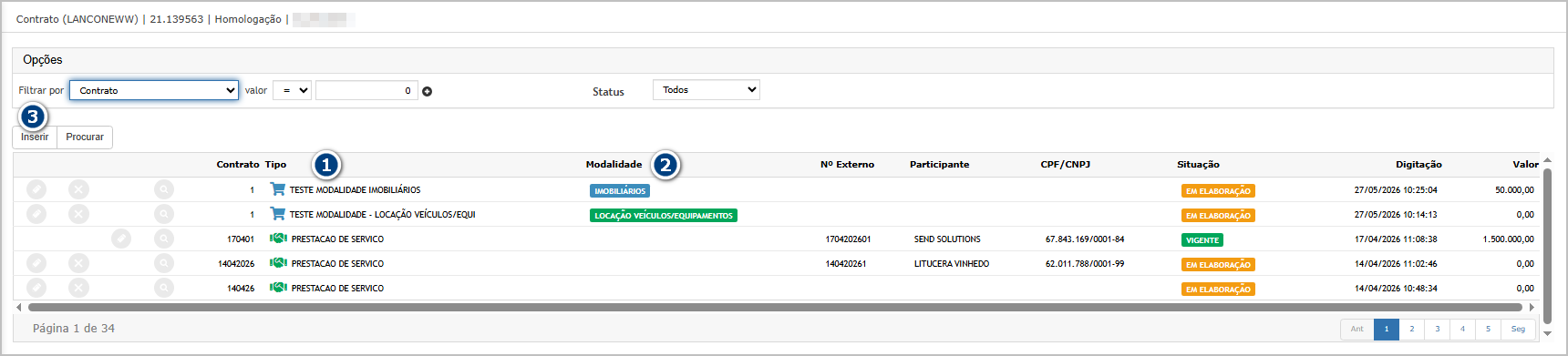1568x356 pixels.
Task: Open magnifier view for contract 14042026
Action: (164, 263)
